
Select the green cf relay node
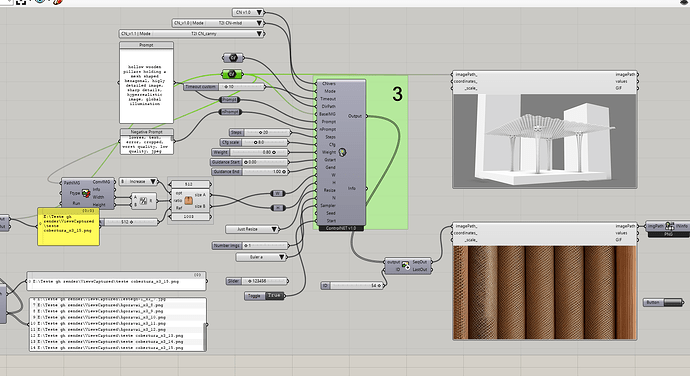[232, 74]
